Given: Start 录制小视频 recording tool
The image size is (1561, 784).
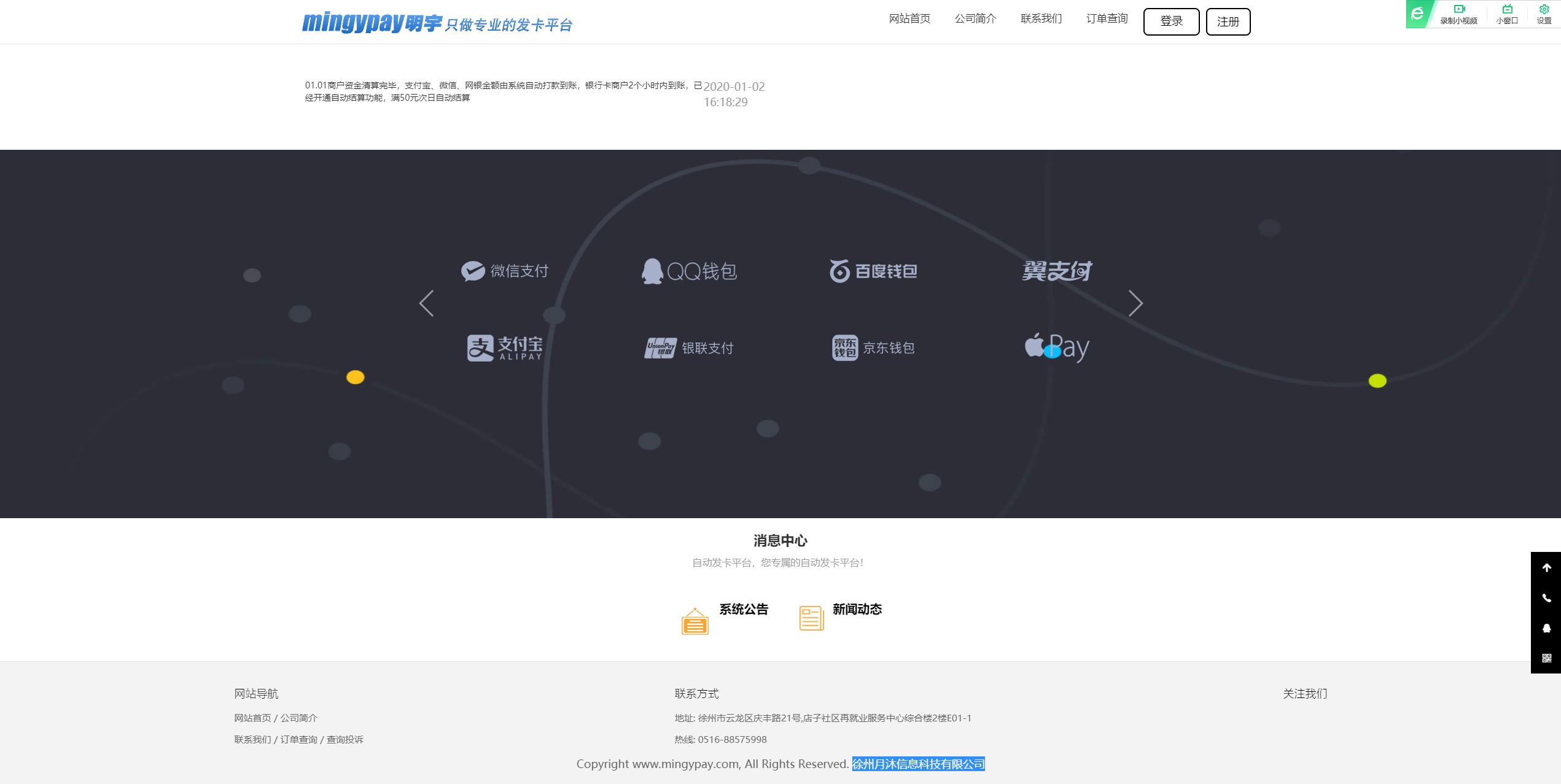Looking at the screenshot, I should (x=1459, y=14).
